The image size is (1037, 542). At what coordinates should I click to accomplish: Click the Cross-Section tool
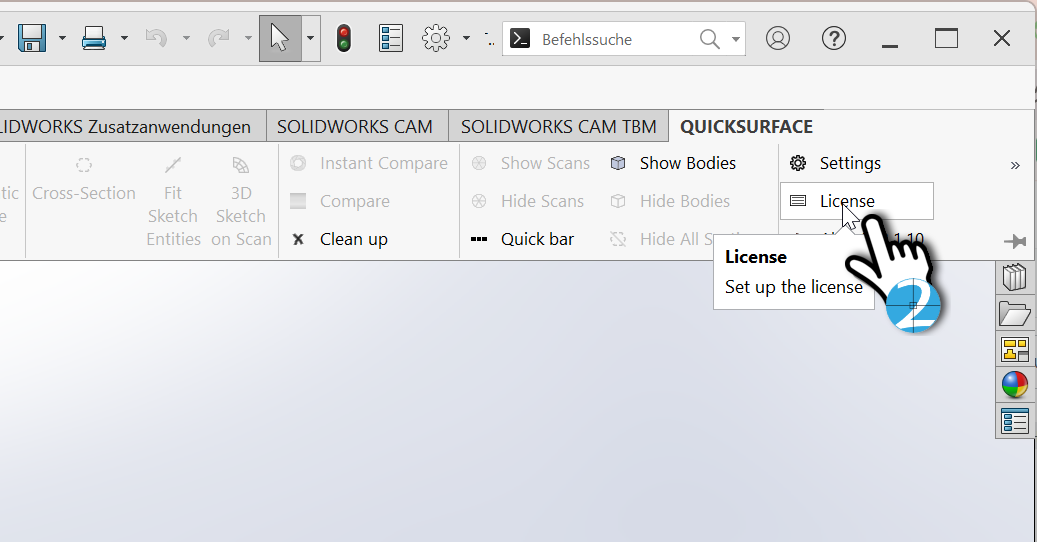84,180
